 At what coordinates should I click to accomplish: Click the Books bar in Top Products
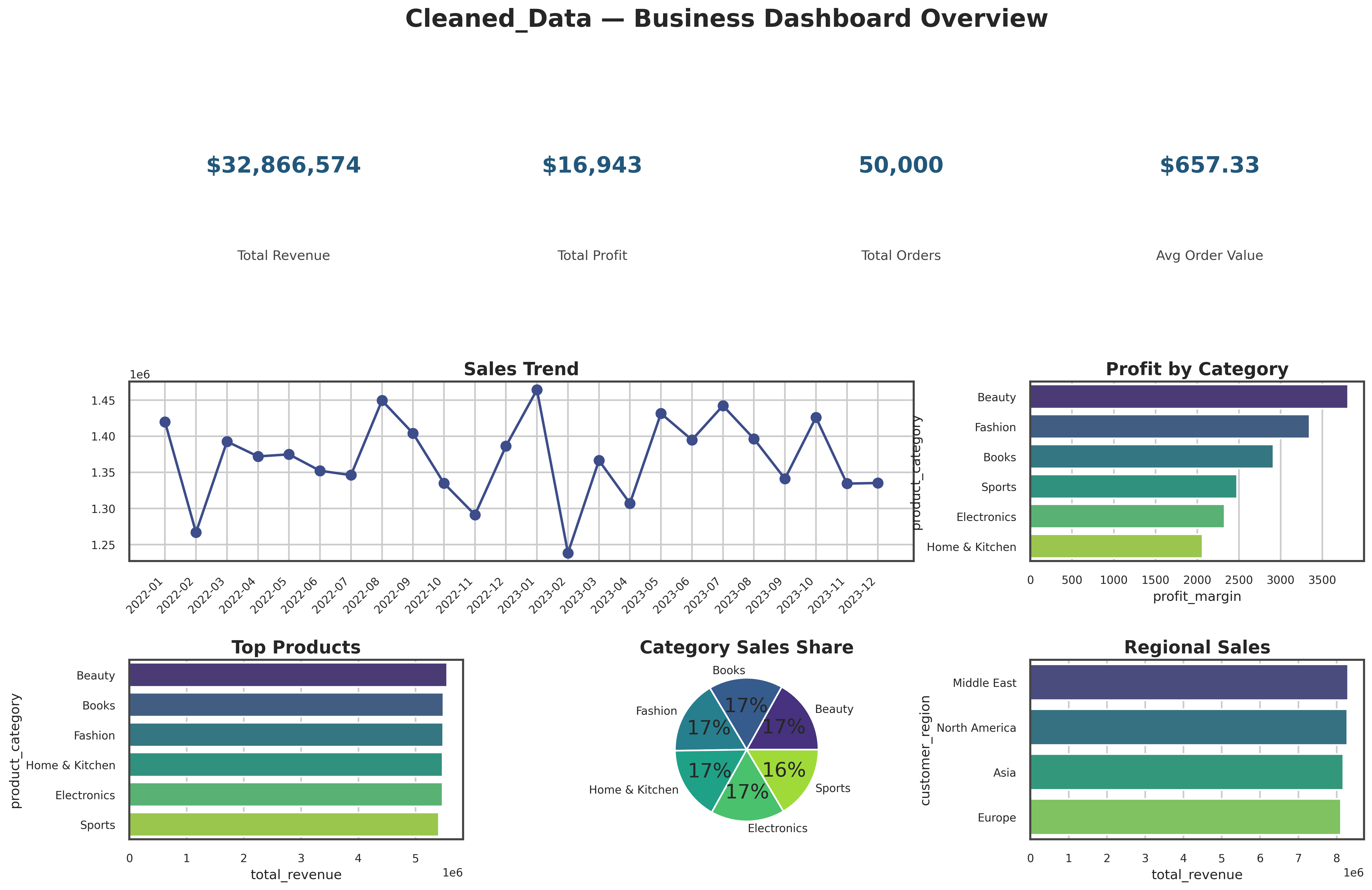pos(286,705)
